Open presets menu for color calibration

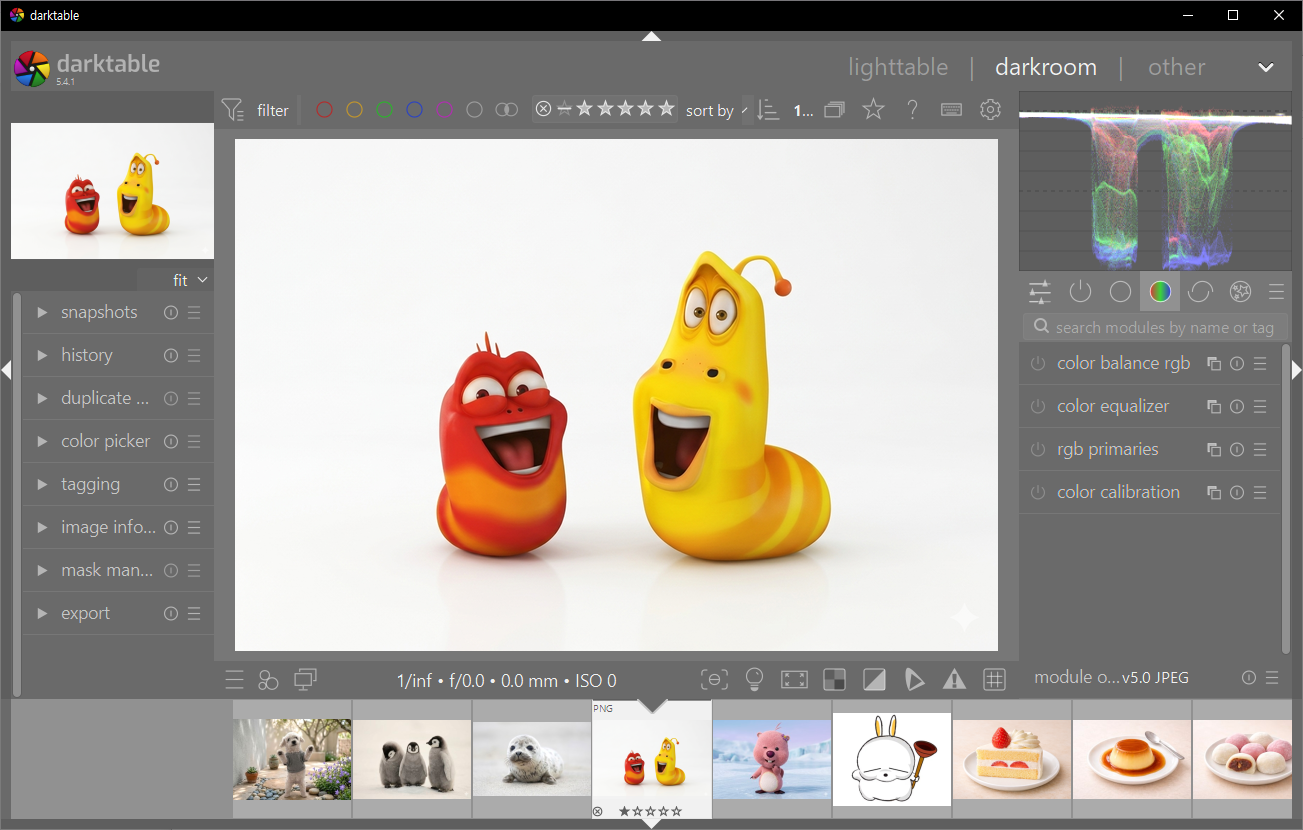point(1260,493)
